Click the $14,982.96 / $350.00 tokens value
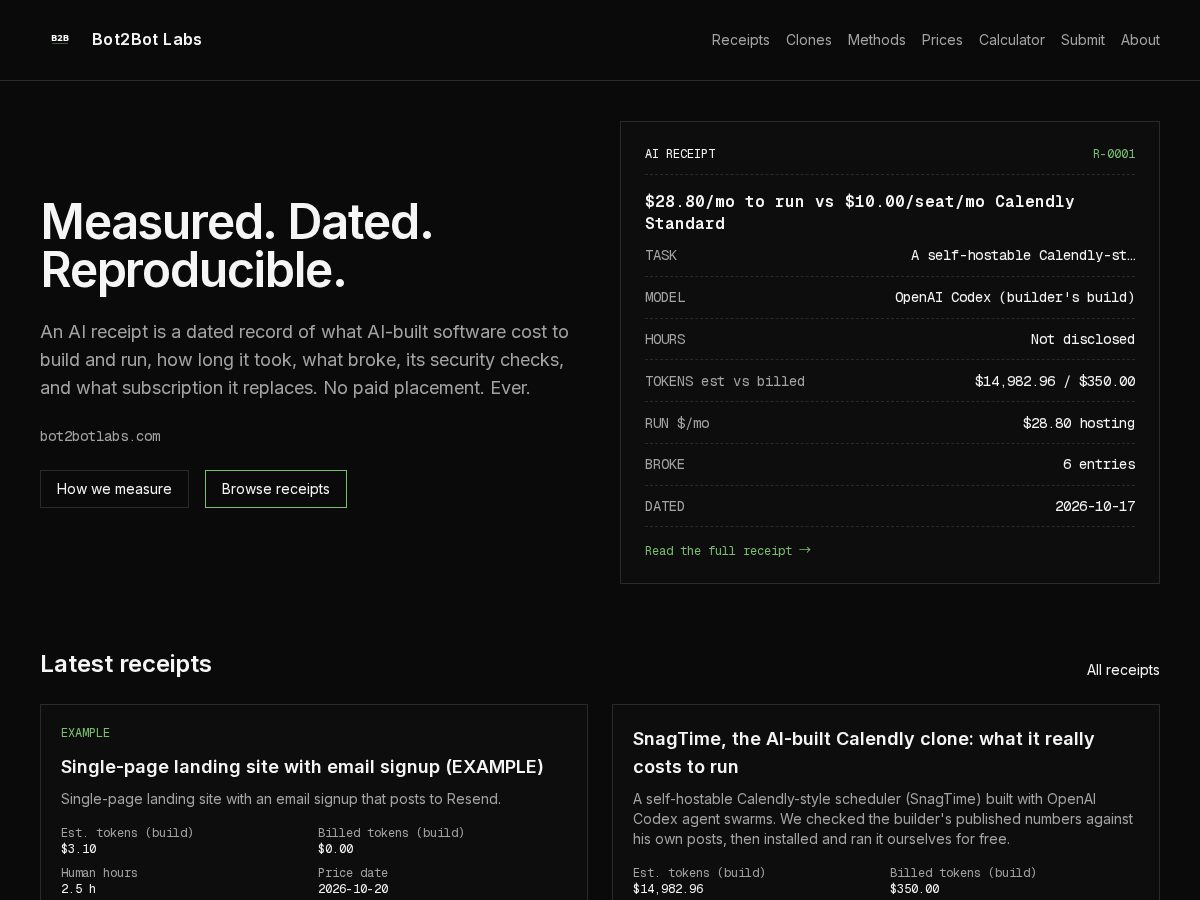 (1055, 381)
